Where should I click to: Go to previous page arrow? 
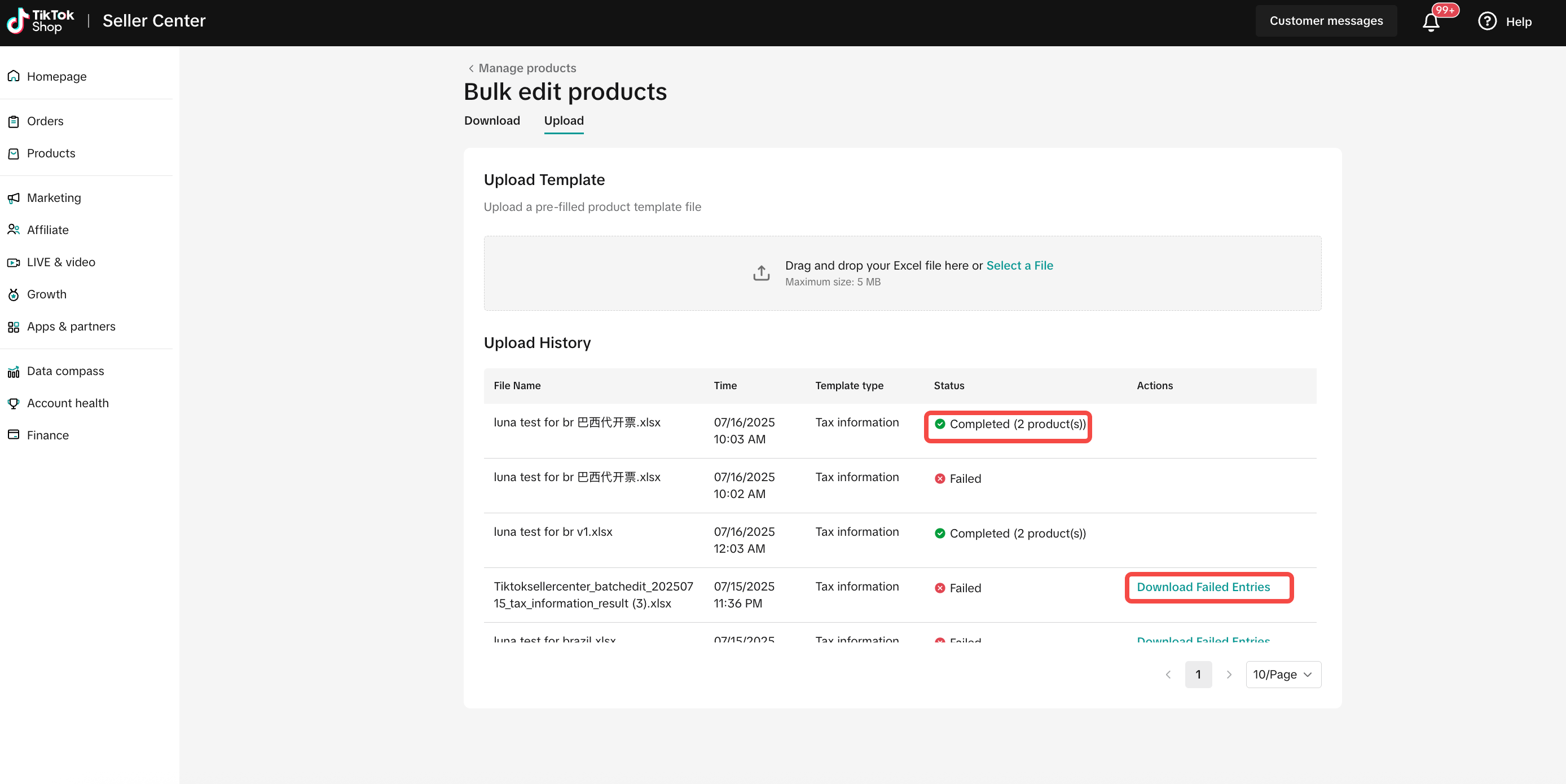[1168, 674]
